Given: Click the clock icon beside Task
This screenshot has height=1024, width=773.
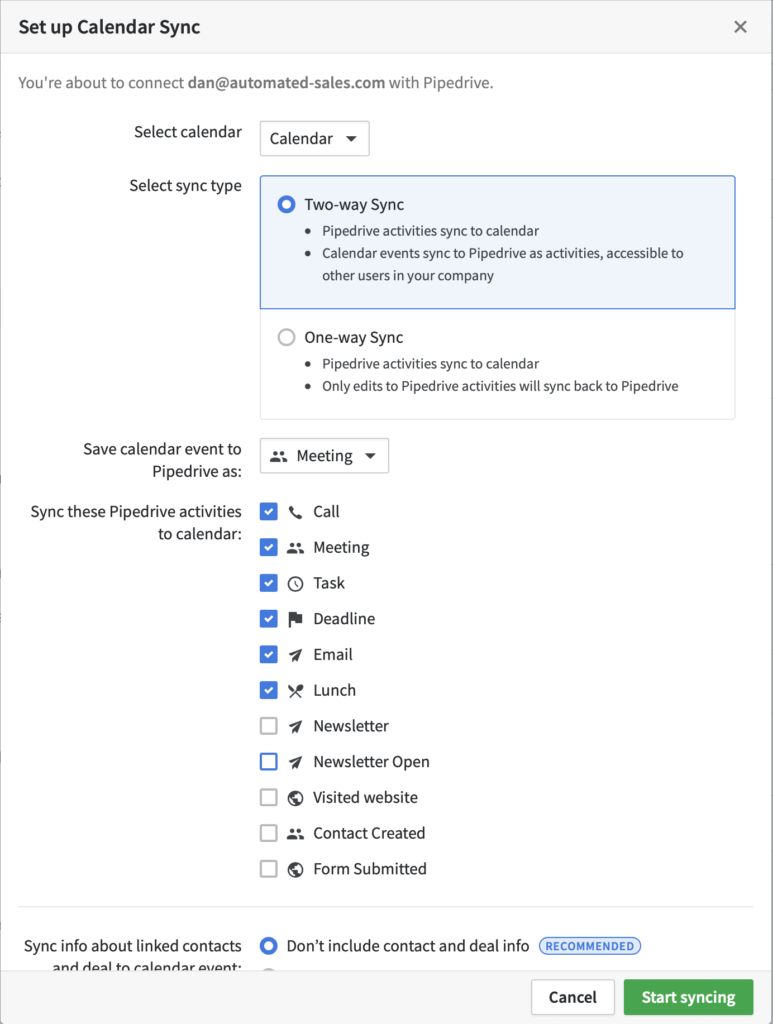Looking at the screenshot, I should click(x=295, y=584).
